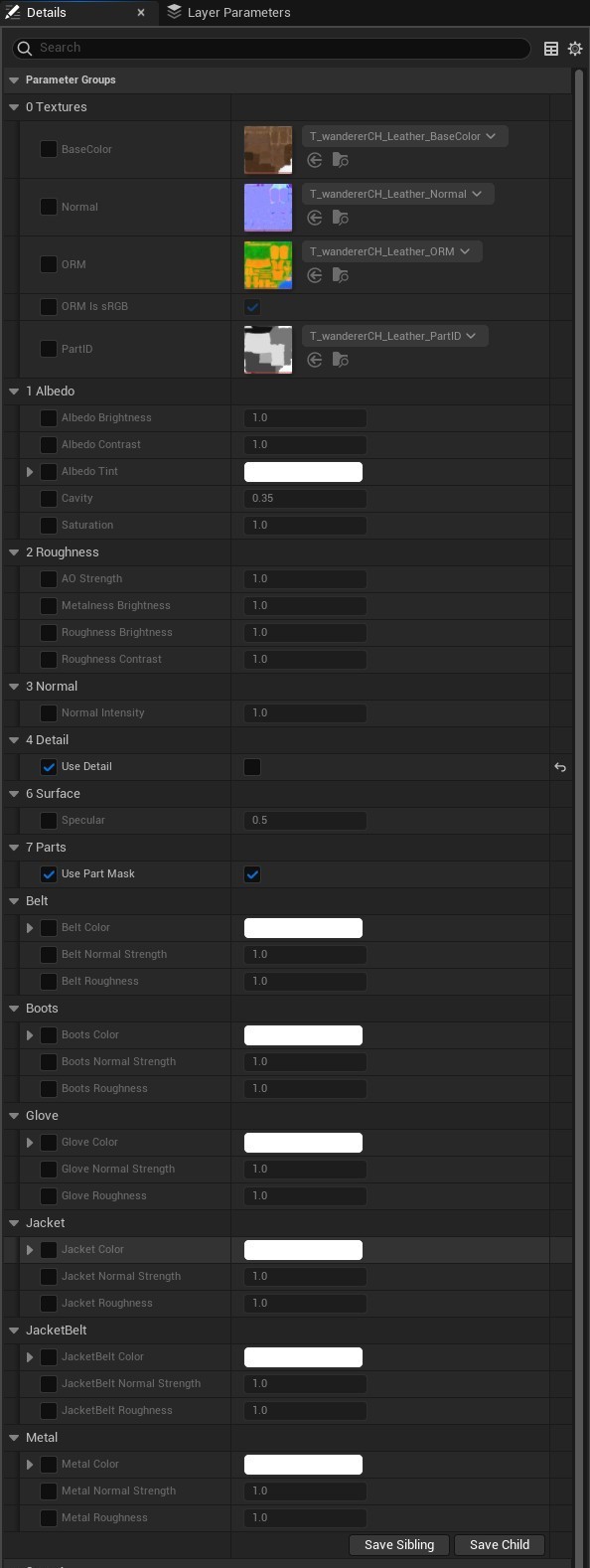The height and width of the screenshot is (1568, 590).
Task: Click Save Sibling button
Action: click(x=399, y=1545)
